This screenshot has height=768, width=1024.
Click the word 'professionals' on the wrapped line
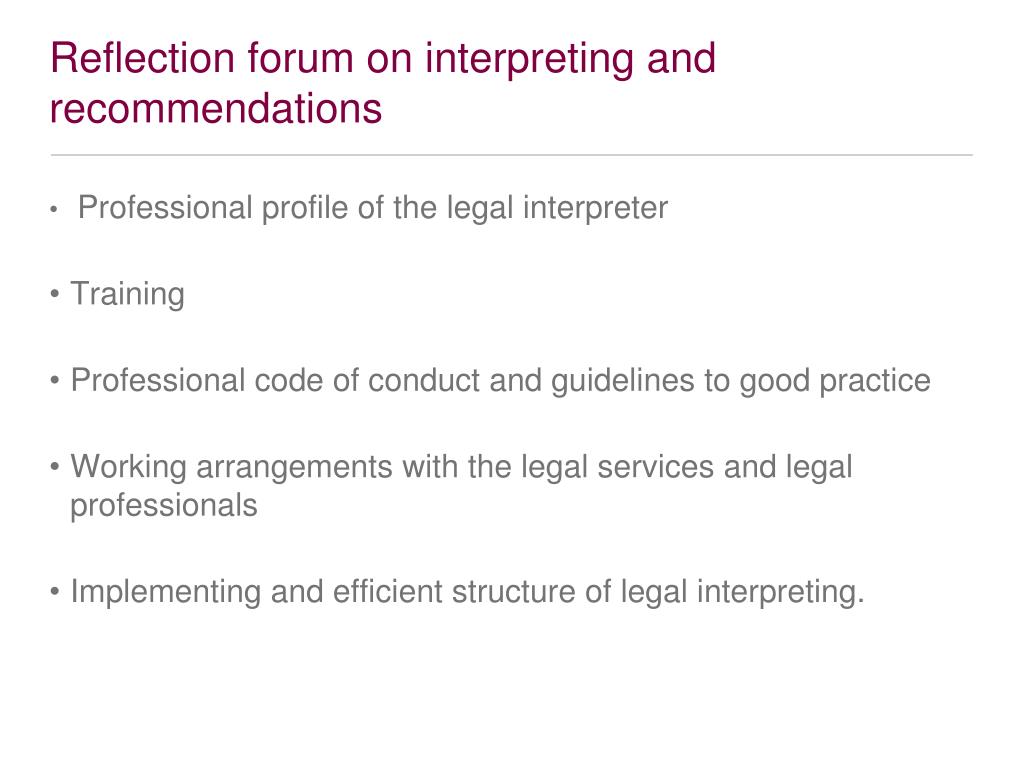click(164, 506)
